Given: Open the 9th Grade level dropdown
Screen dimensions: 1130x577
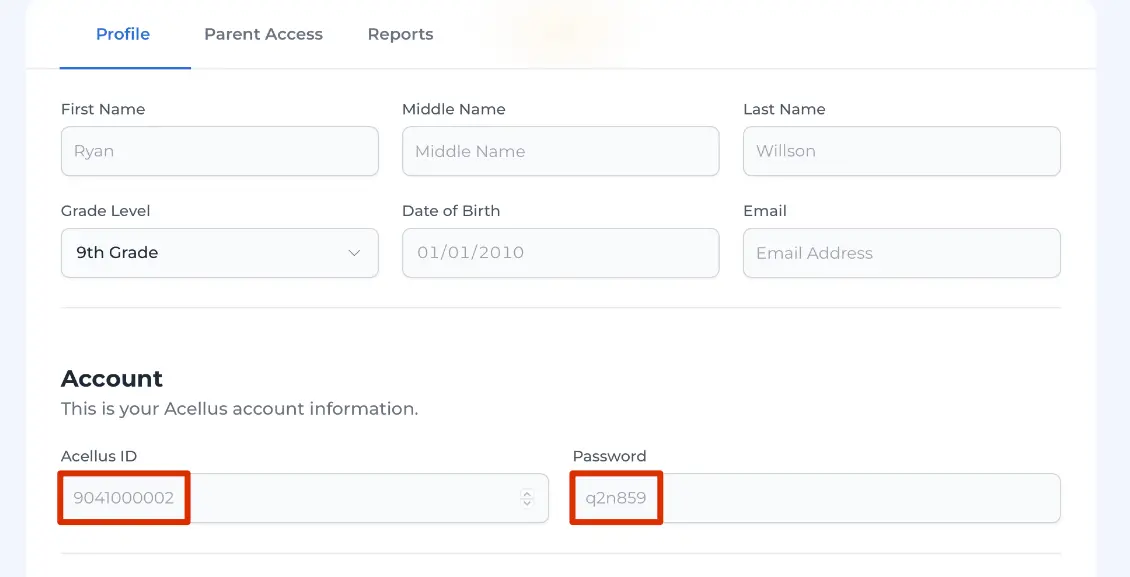Looking at the screenshot, I should [x=220, y=253].
